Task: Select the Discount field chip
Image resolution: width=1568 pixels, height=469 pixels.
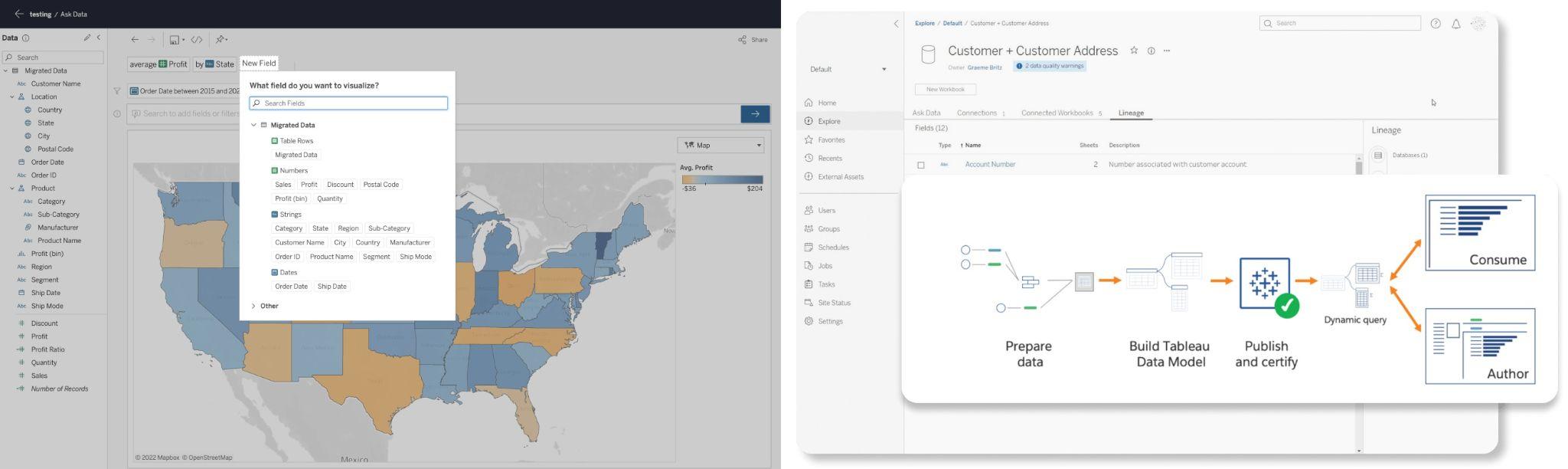Action: click(x=340, y=185)
